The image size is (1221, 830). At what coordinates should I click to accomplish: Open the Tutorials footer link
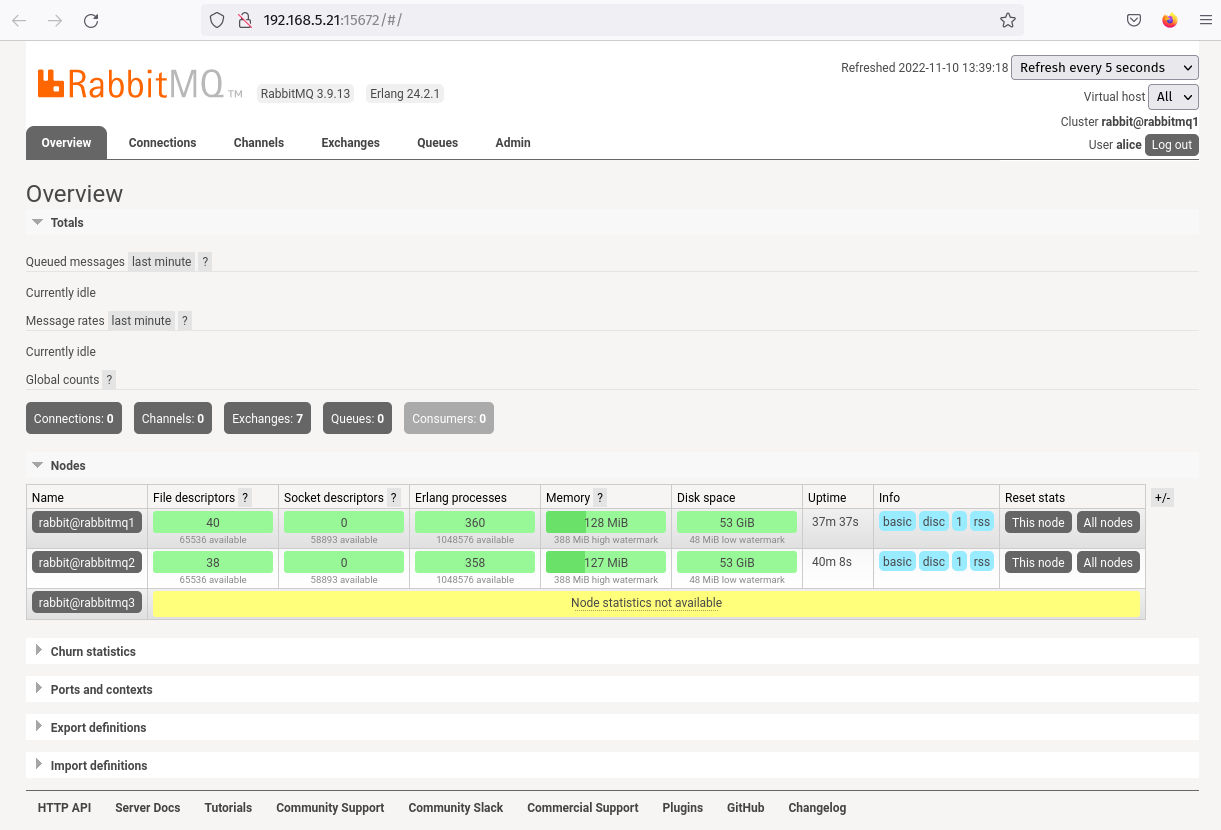228,808
